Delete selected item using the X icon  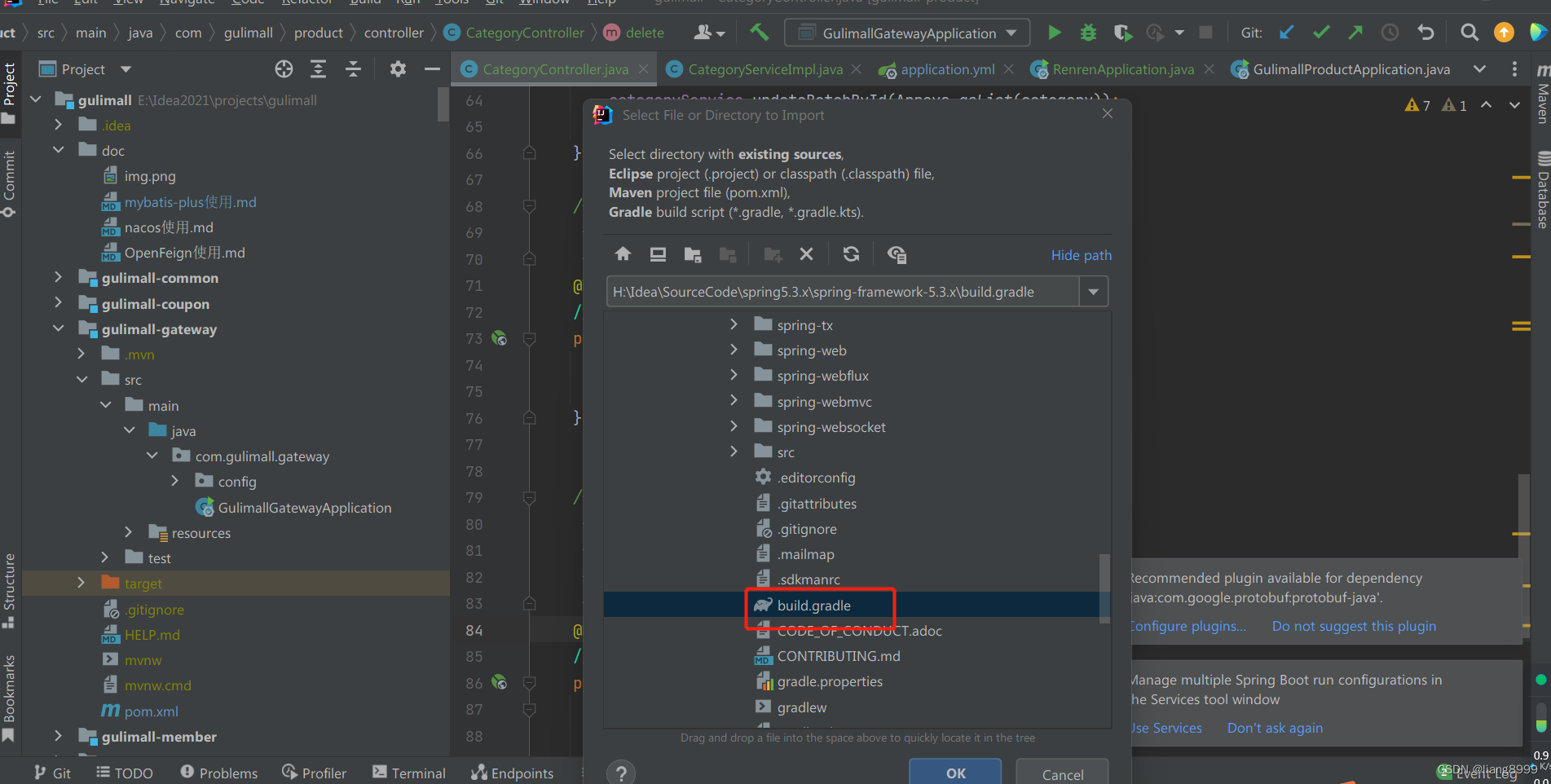(806, 254)
